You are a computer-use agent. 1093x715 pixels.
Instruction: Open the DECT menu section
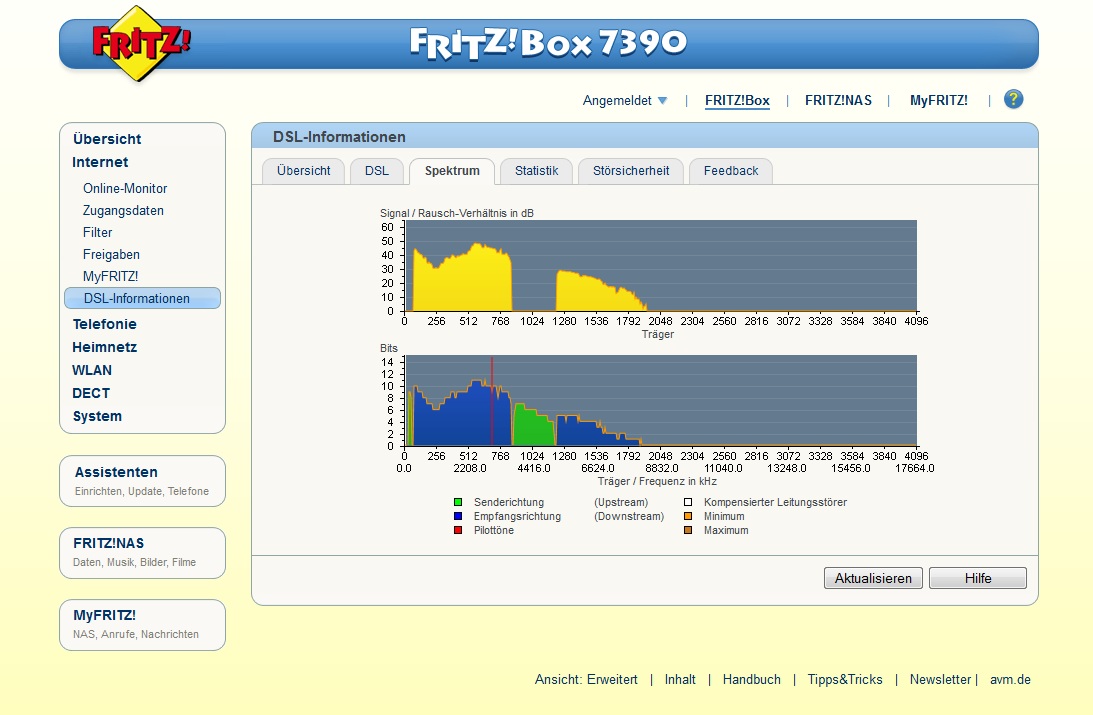pyautogui.click(x=91, y=393)
